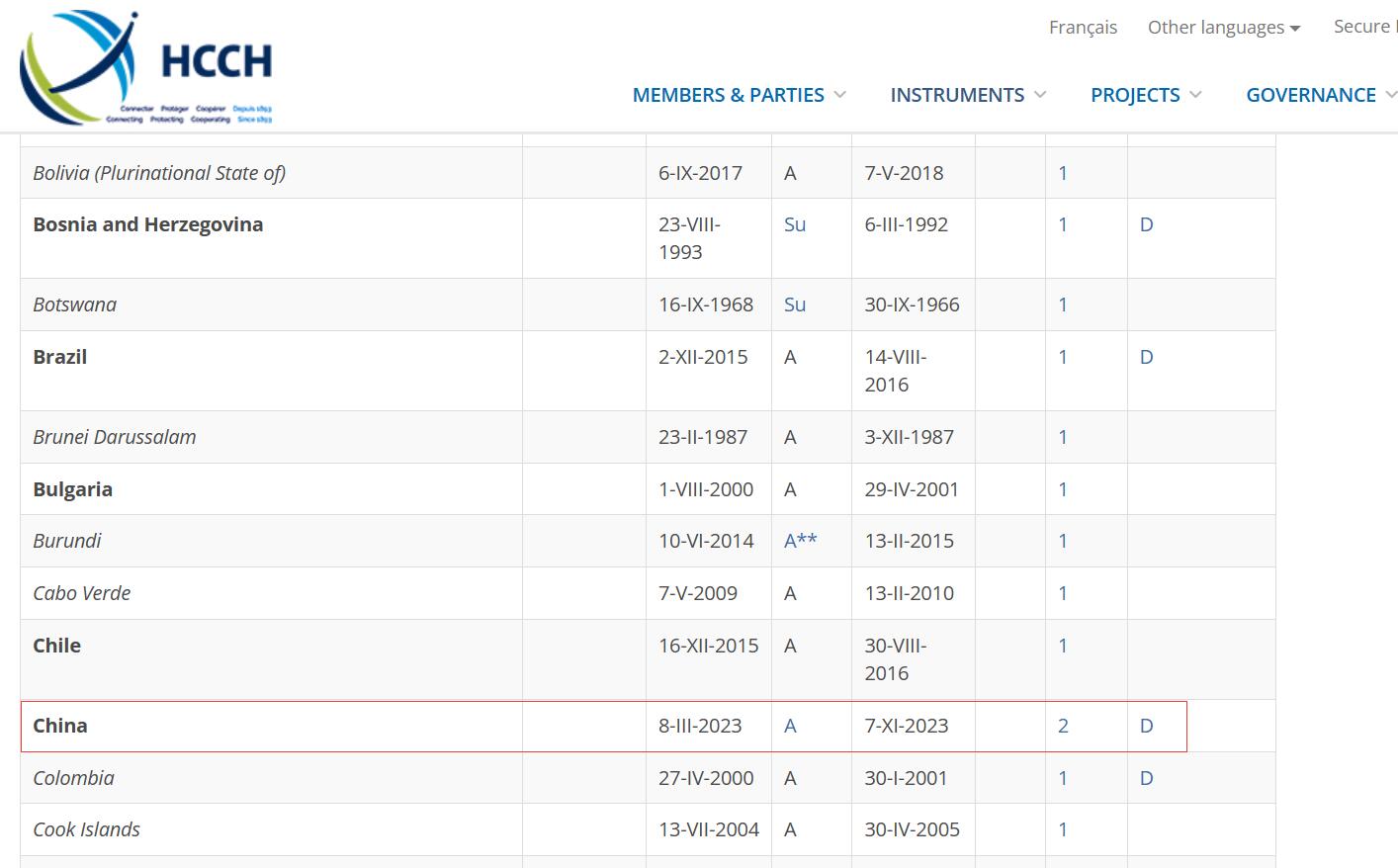1398x868 pixels.
Task: Switch the site to Français
Action: coord(1083,28)
